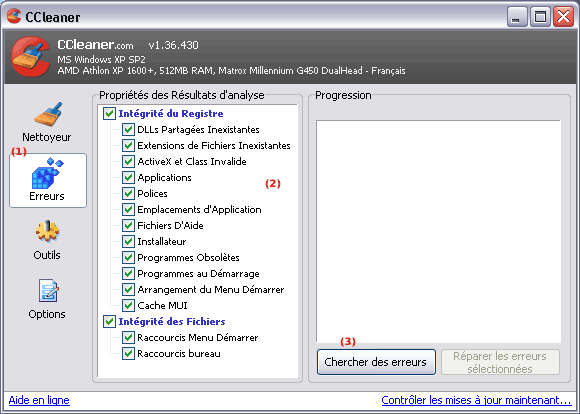
Task: Close the CCleaner window
Action: coord(563,16)
